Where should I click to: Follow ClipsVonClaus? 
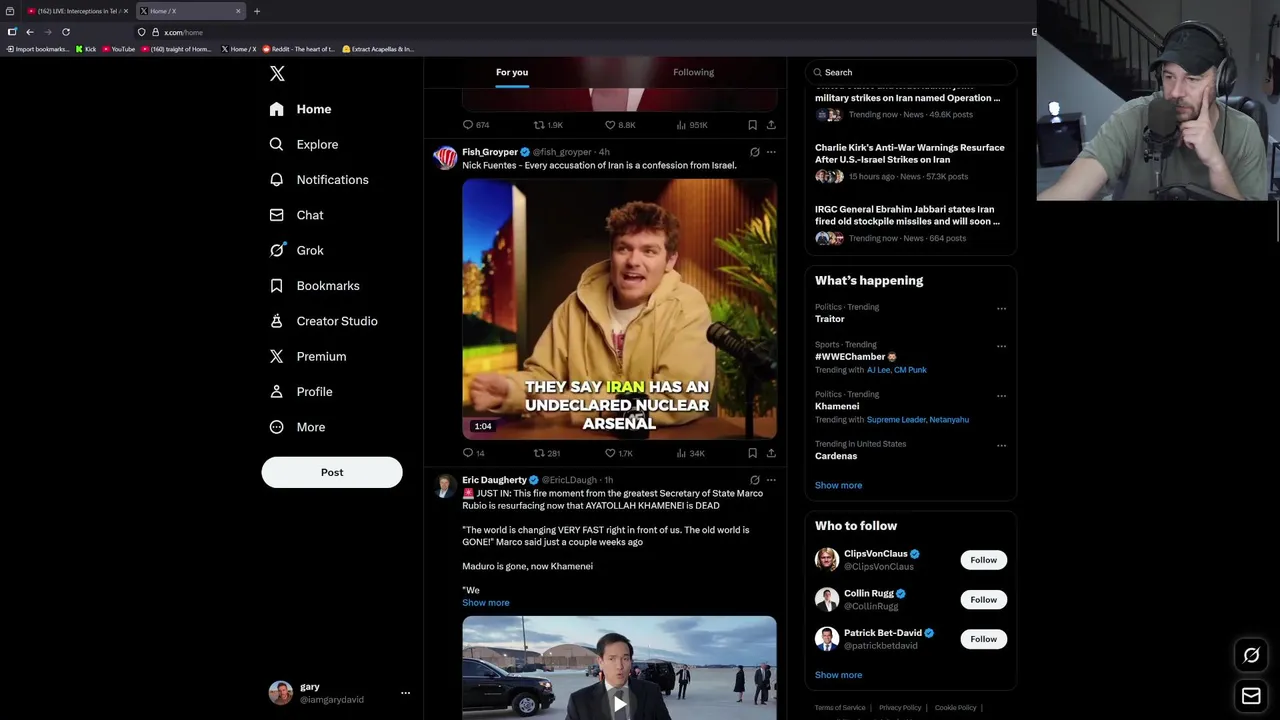click(983, 560)
